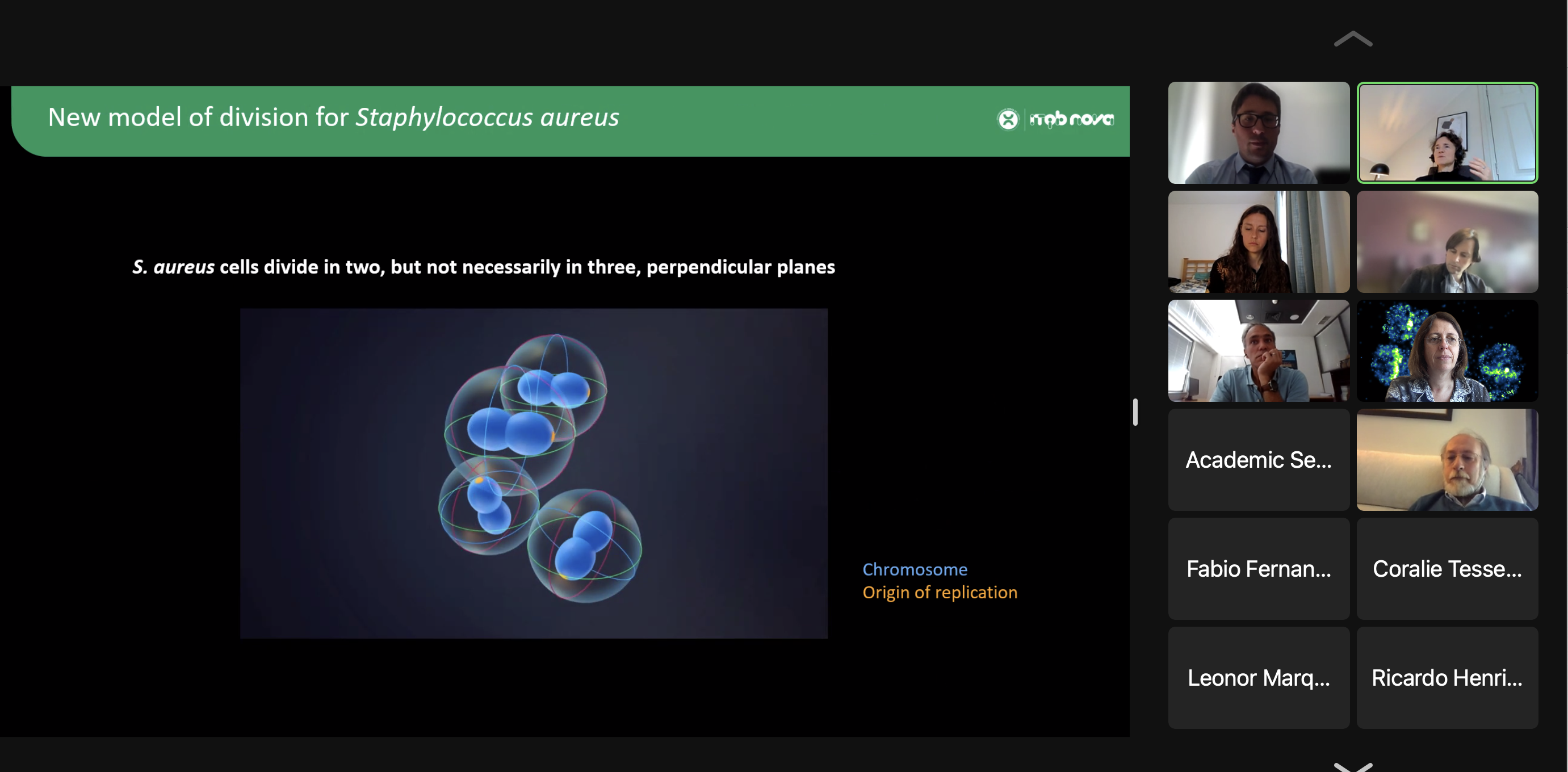Open the Coralie Tesse... participant tile

click(1447, 569)
